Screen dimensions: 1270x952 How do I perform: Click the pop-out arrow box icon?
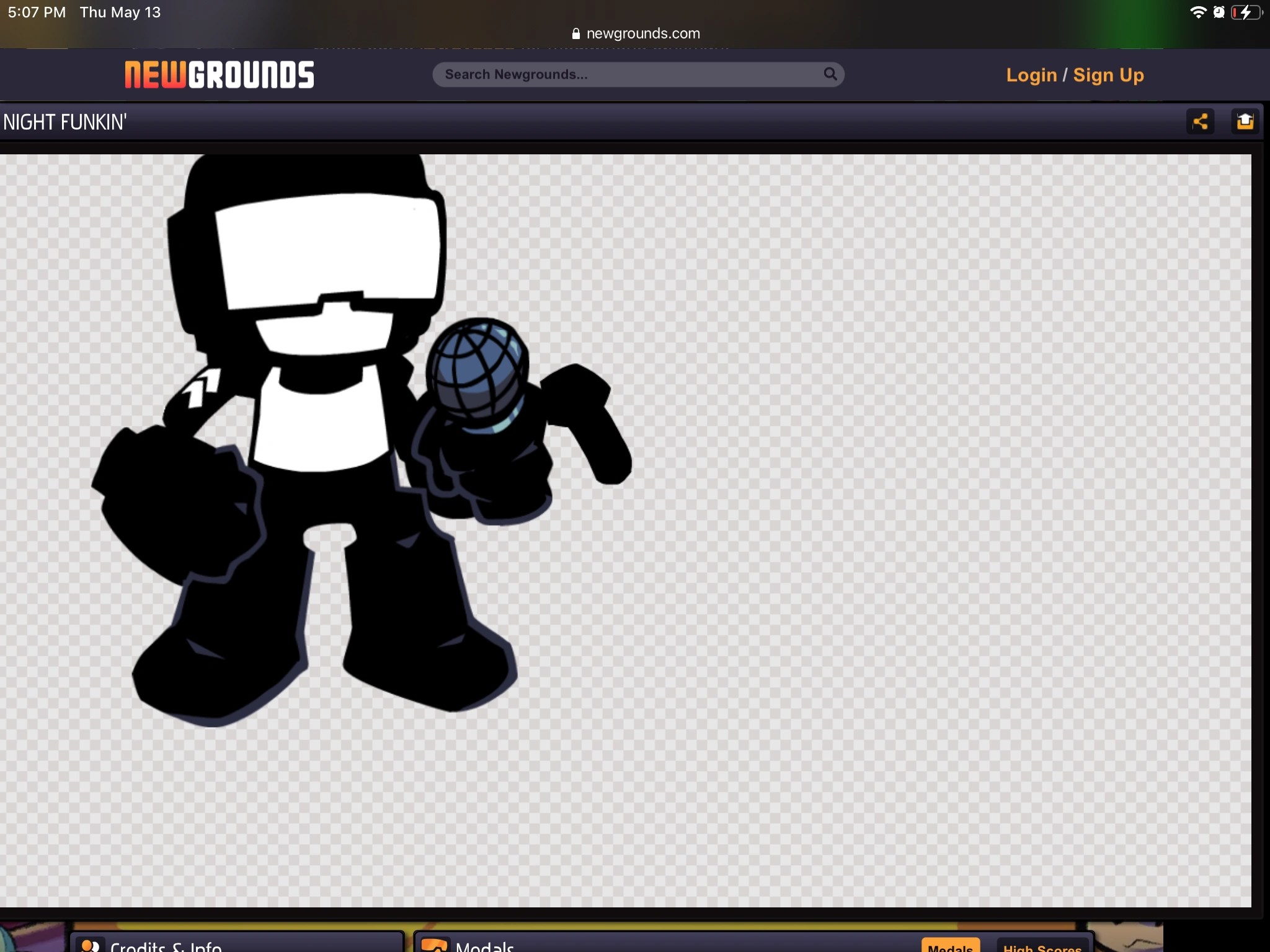1245,121
